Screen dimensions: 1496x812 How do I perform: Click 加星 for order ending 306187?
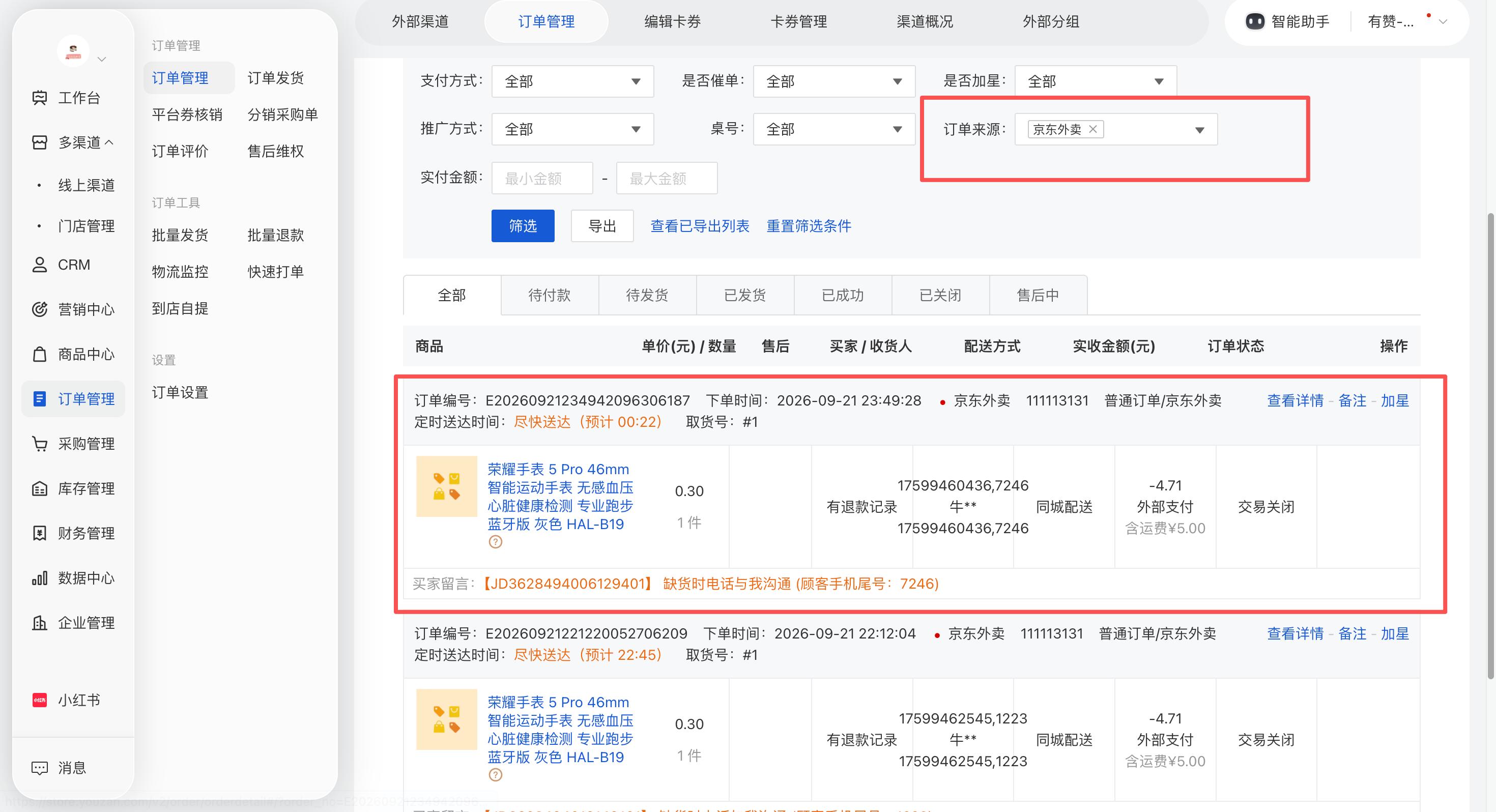click(x=1395, y=401)
